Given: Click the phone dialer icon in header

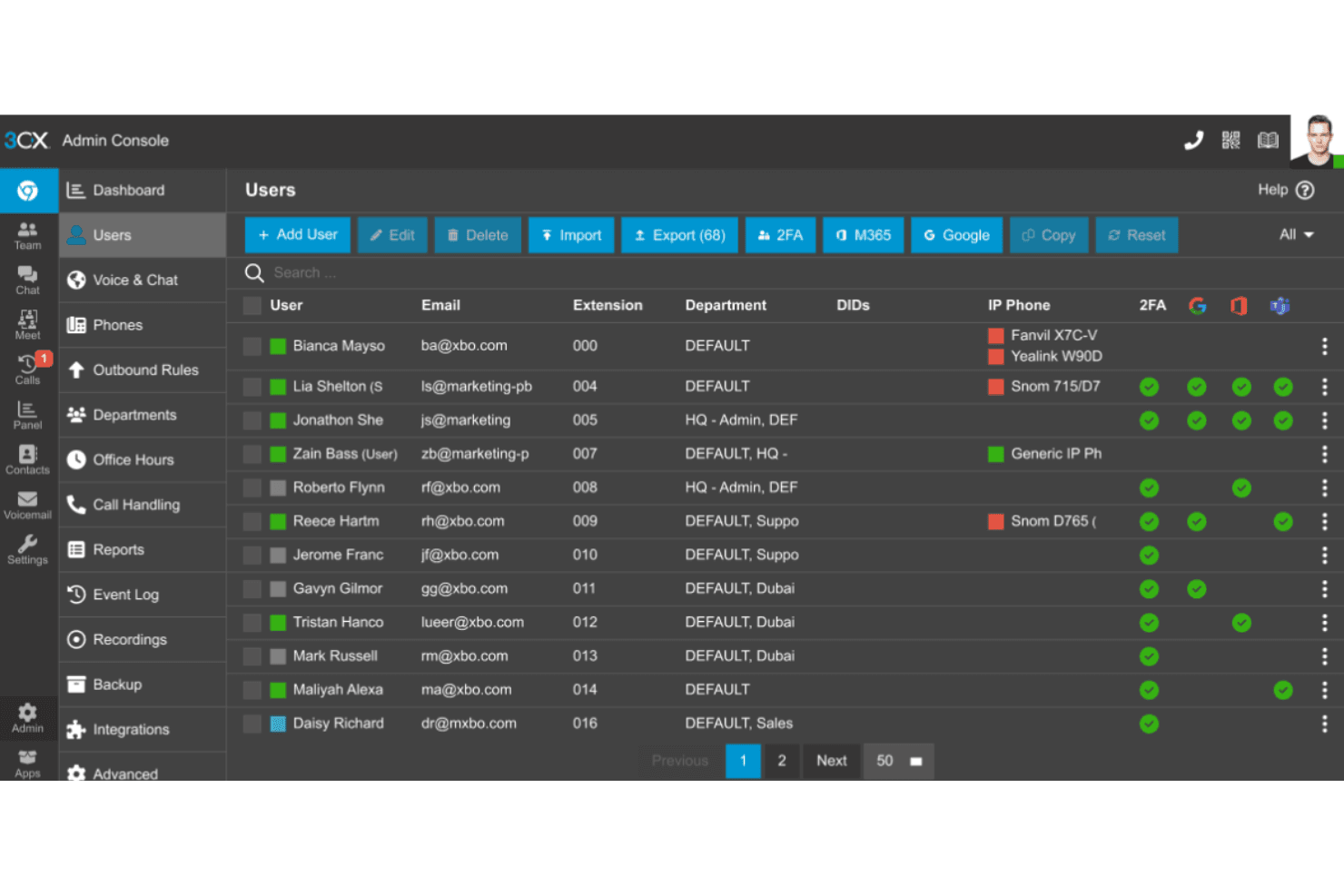Looking at the screenshot, I should click(1193, 140).
